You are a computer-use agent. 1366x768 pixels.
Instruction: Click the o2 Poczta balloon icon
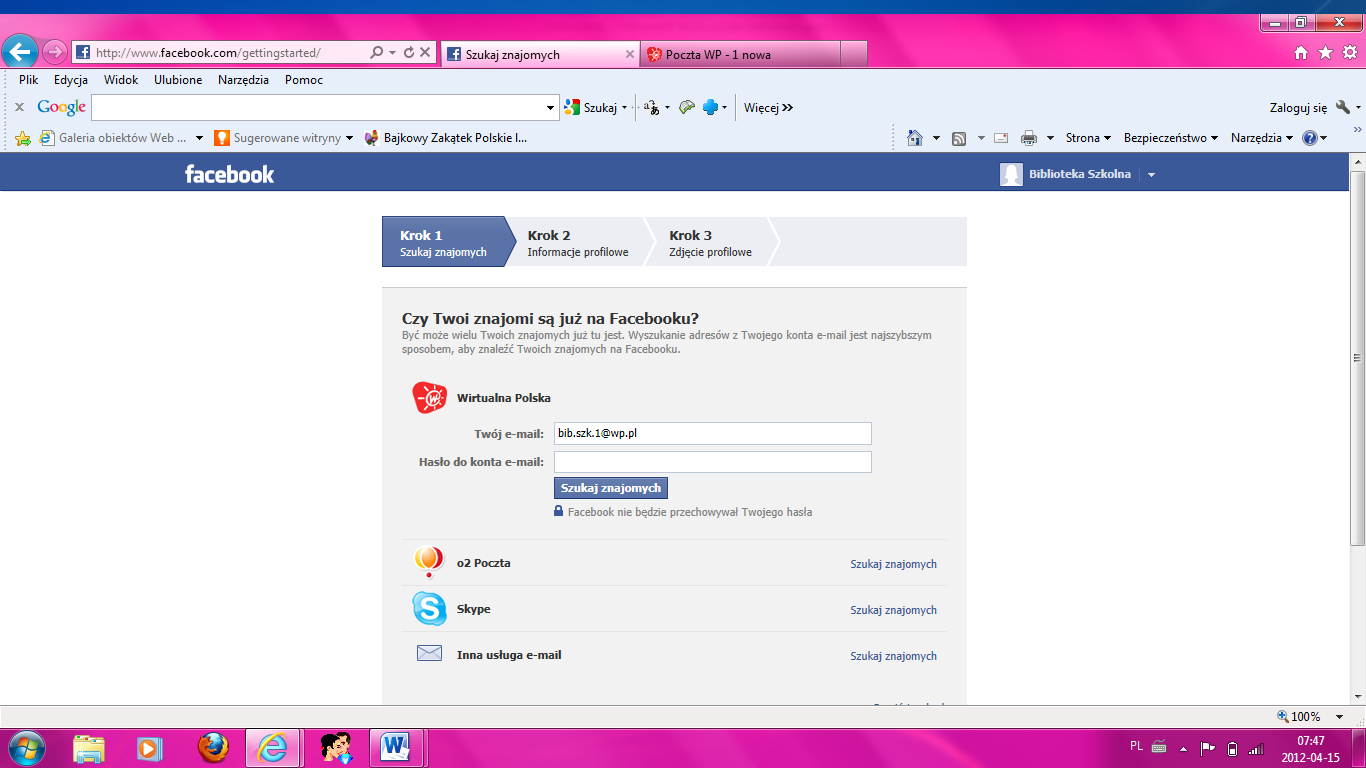(x=428, y=562)
